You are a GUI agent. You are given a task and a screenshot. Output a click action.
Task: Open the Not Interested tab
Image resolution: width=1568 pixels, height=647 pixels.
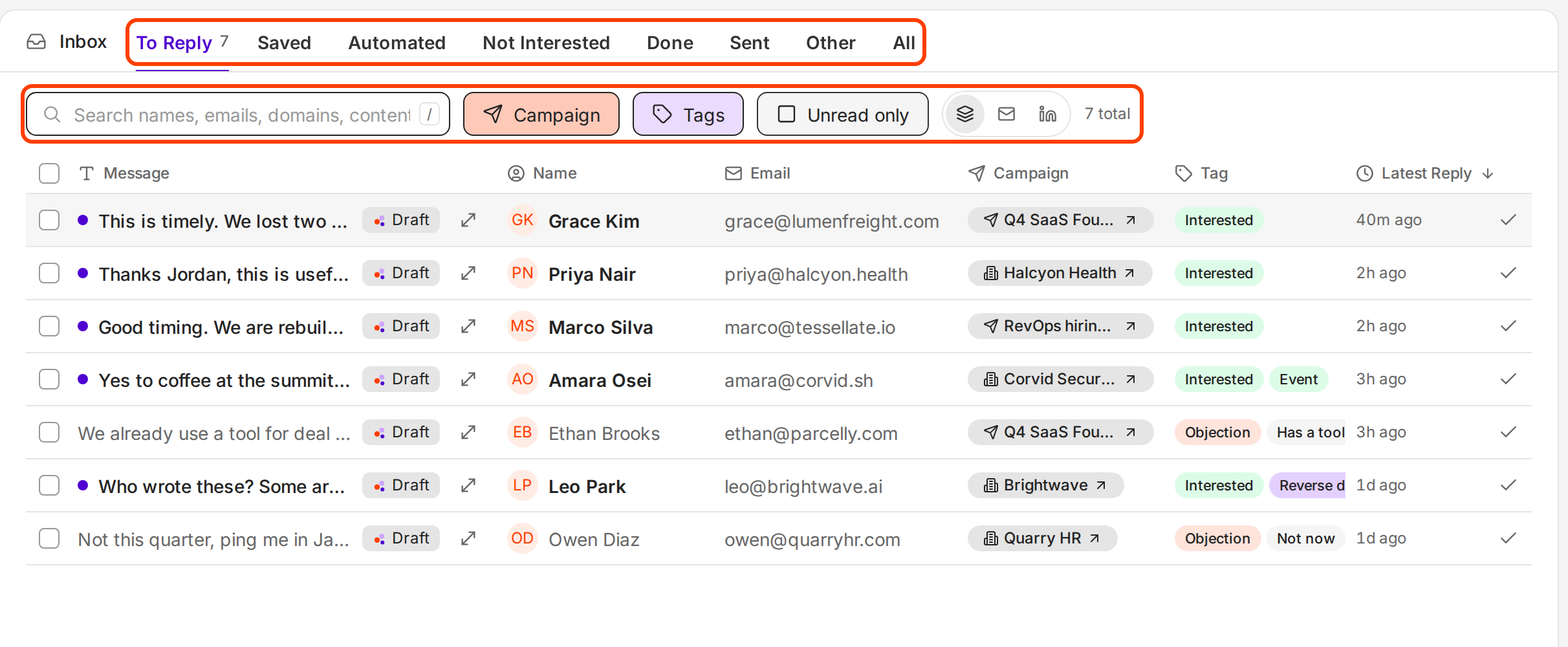546,43
